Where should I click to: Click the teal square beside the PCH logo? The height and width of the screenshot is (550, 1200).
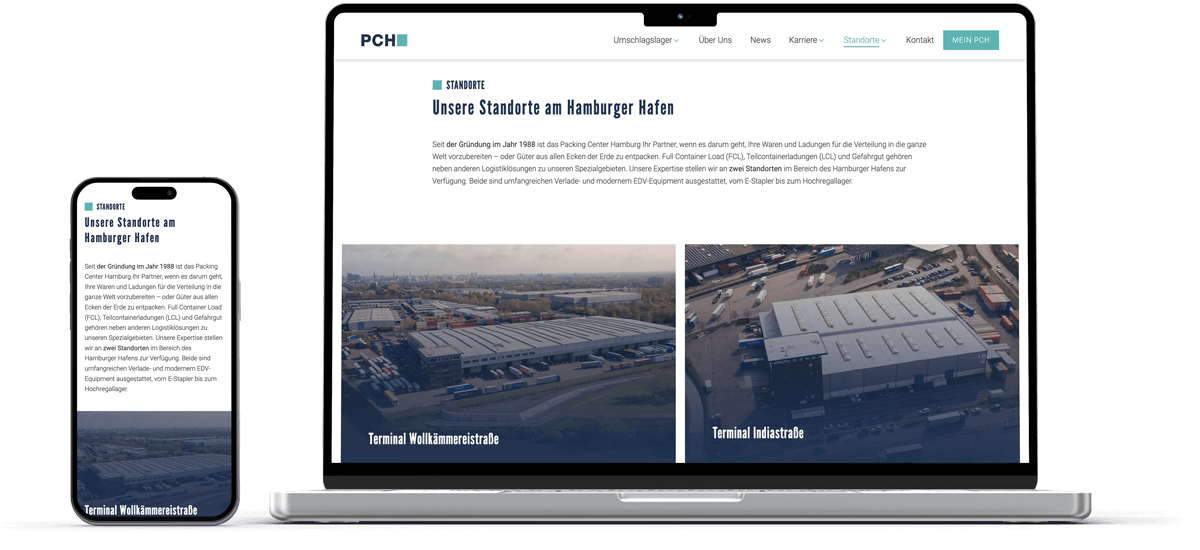click(x=402, y=40)
